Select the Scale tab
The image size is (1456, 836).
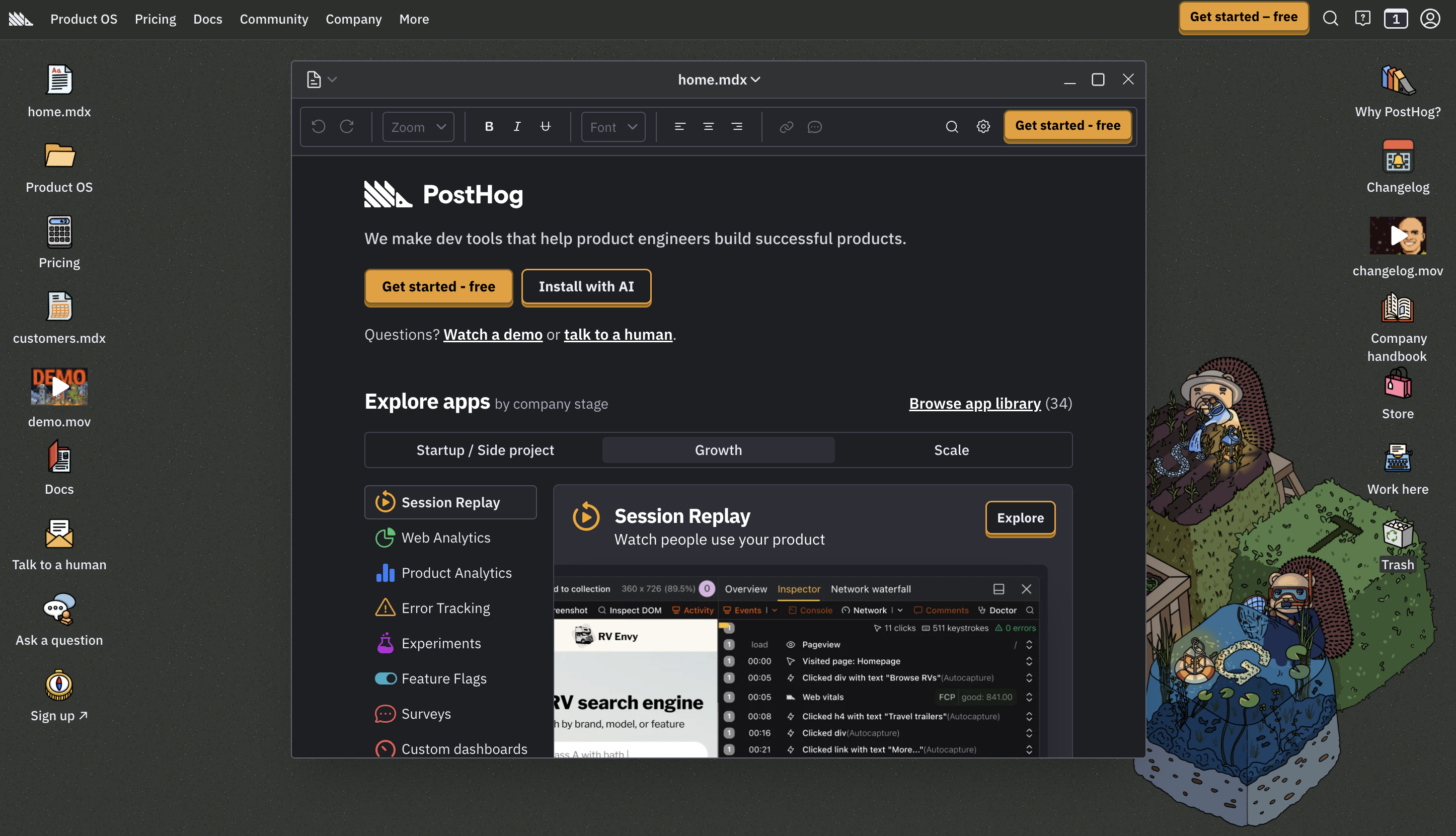[951, 450]
